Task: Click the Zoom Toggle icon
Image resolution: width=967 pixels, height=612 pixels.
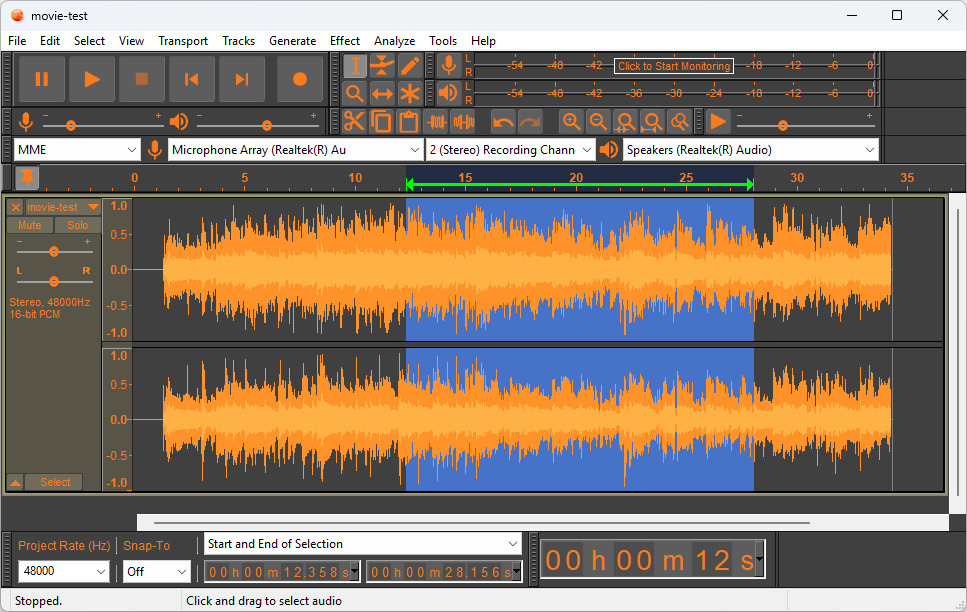Action: [x=680, y=122]
